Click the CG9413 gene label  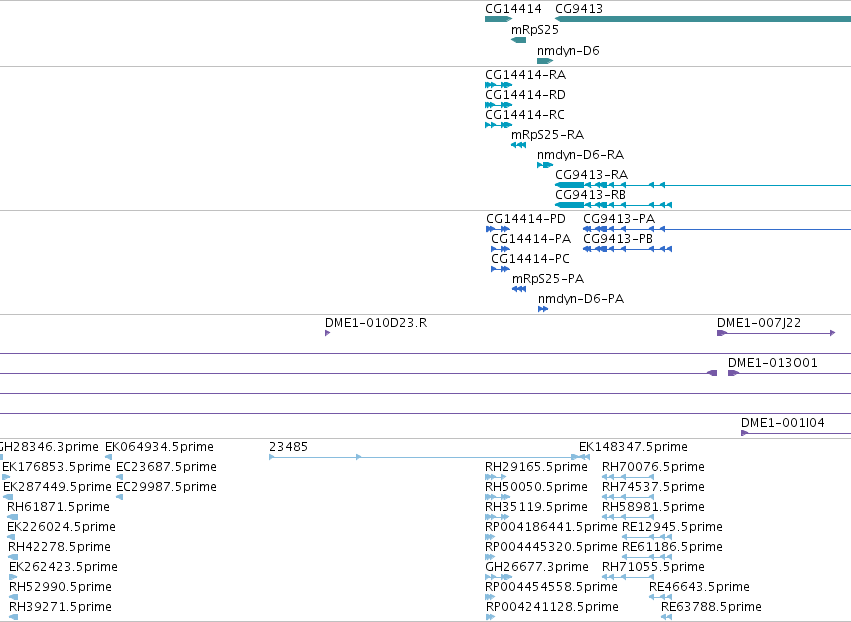click(579, 9)
